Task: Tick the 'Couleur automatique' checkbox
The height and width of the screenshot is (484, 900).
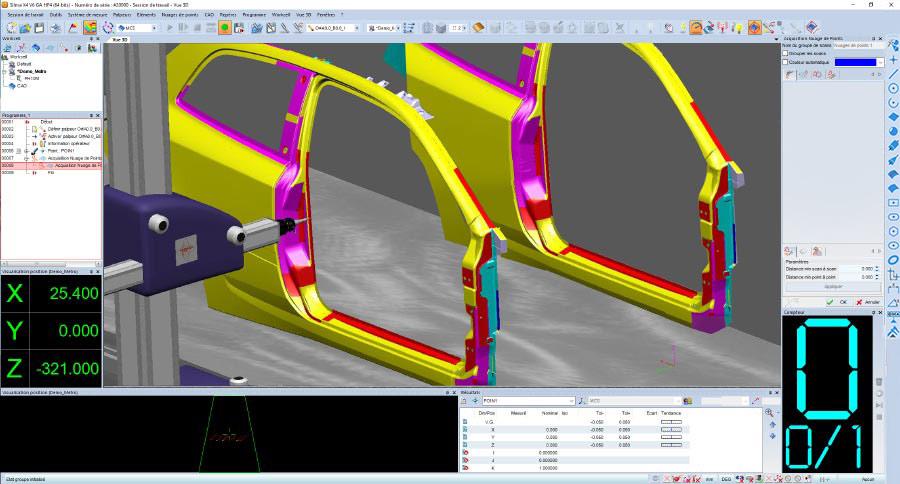Action: 786,62
